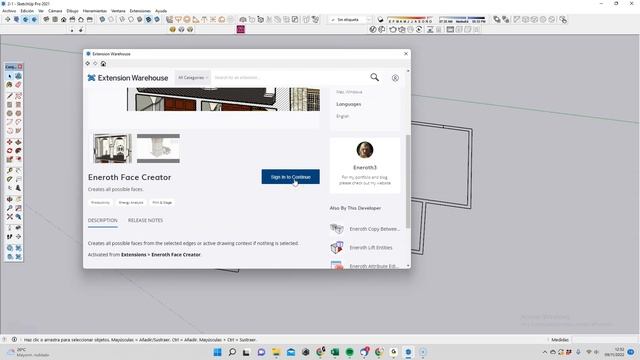Screen dimensions: 640x360
Task: Activate the Move tool
Action: click(x=9, y=142)
